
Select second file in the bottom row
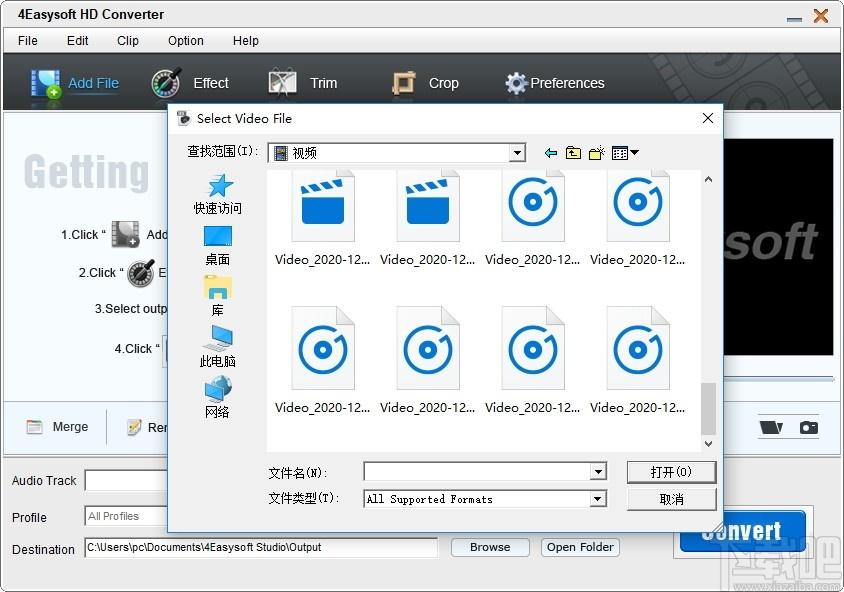tap(427, 361)
